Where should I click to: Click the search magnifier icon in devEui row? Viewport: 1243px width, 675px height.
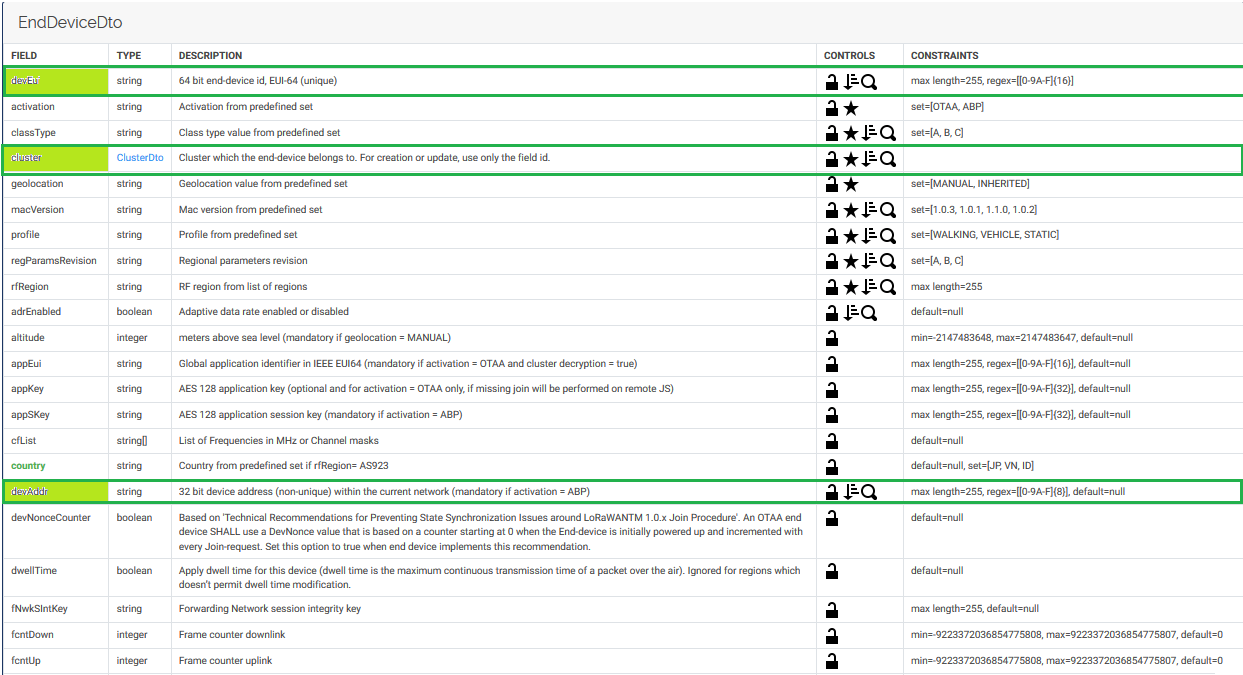[x=869, y=82]
